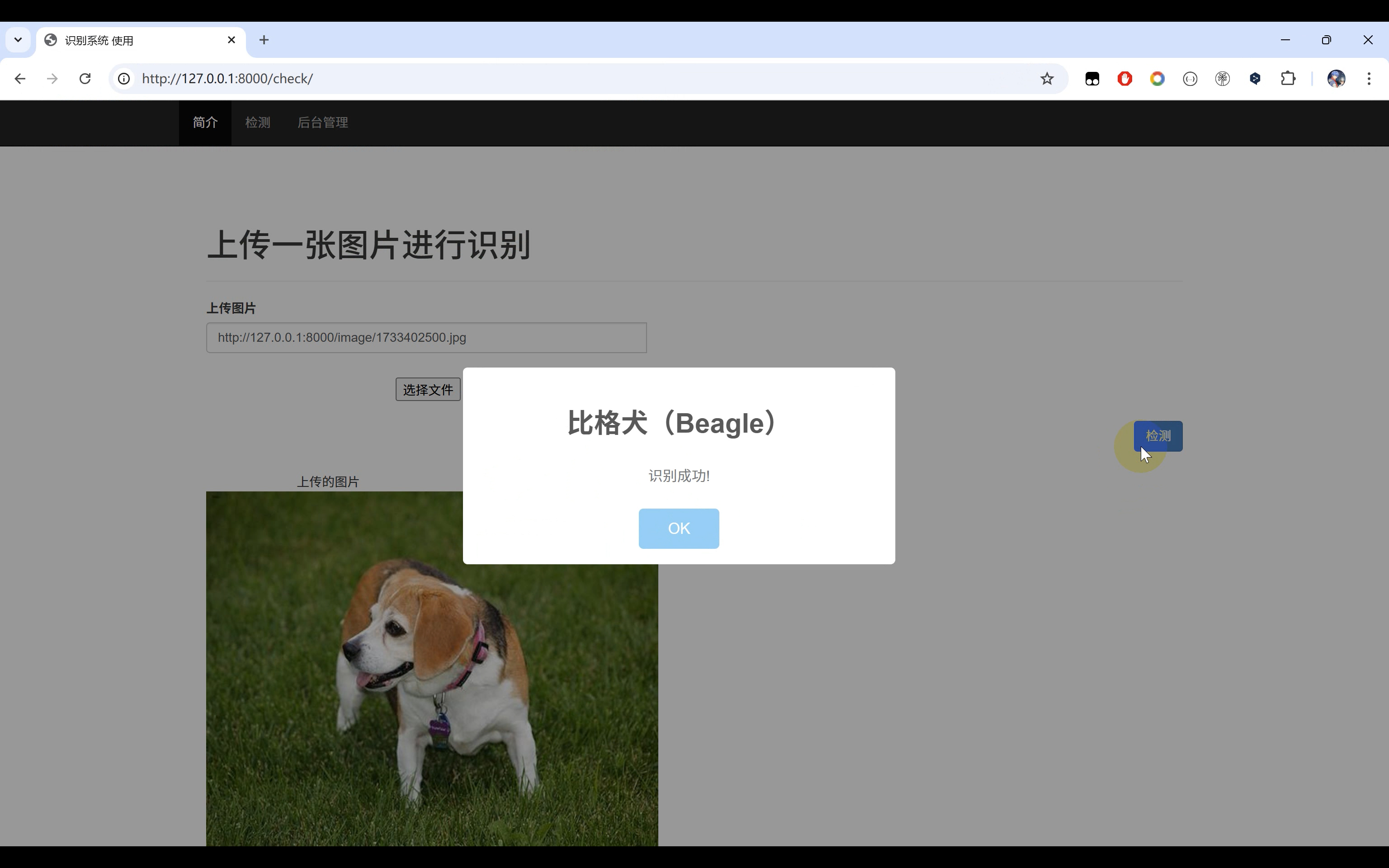Open the blue chat-bubble share extension
The height and width of the screenshot is (868, 1389).
tap(1255, 79)
